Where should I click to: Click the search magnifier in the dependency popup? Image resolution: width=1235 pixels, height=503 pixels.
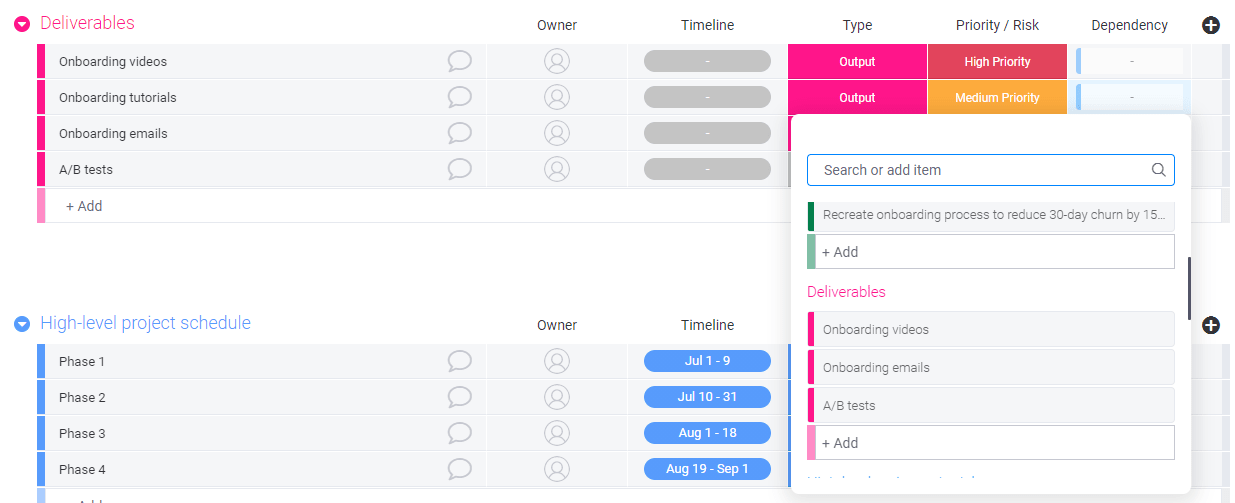1158,170
